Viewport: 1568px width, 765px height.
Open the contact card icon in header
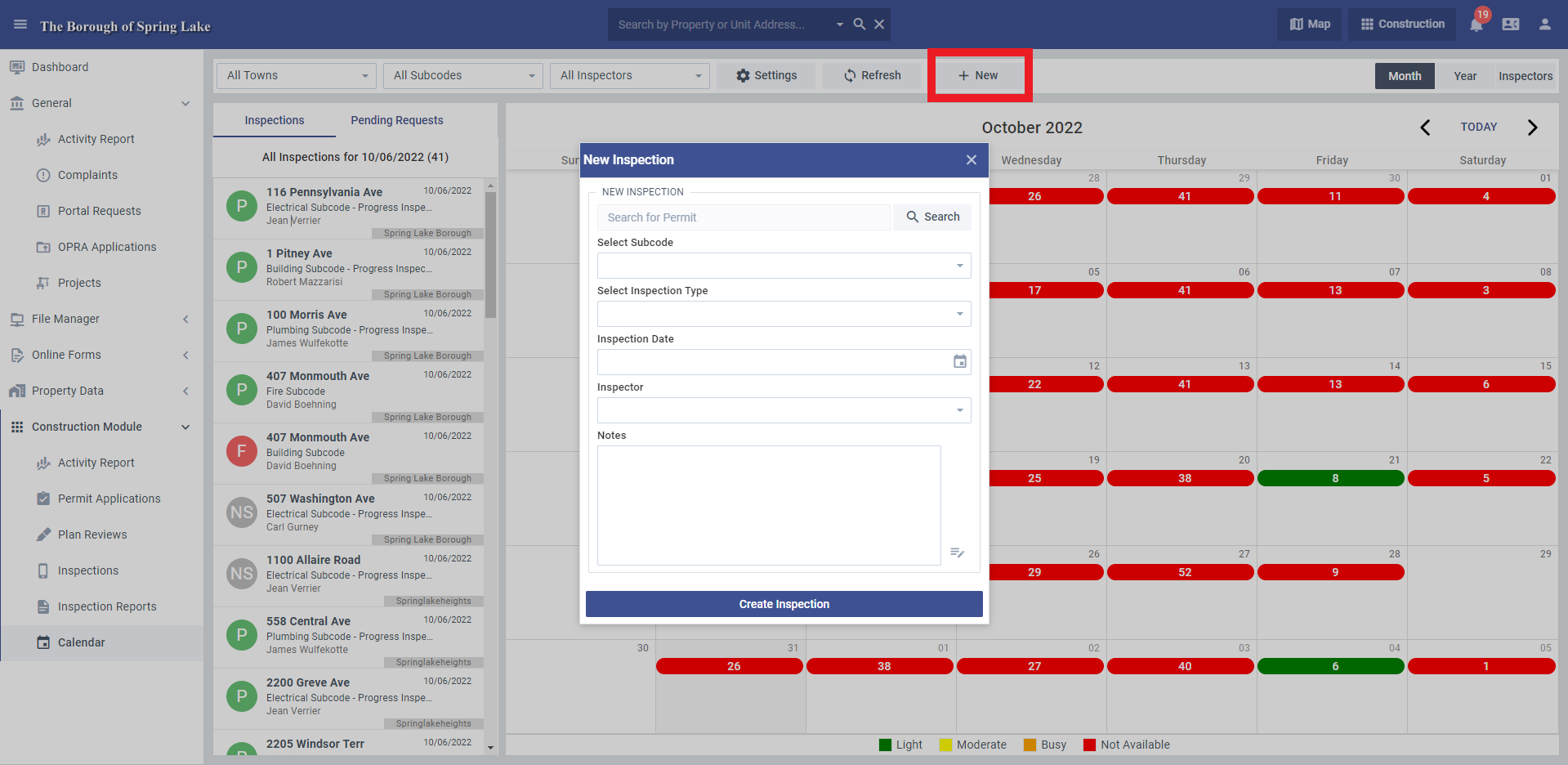[x=1511, y=25]
